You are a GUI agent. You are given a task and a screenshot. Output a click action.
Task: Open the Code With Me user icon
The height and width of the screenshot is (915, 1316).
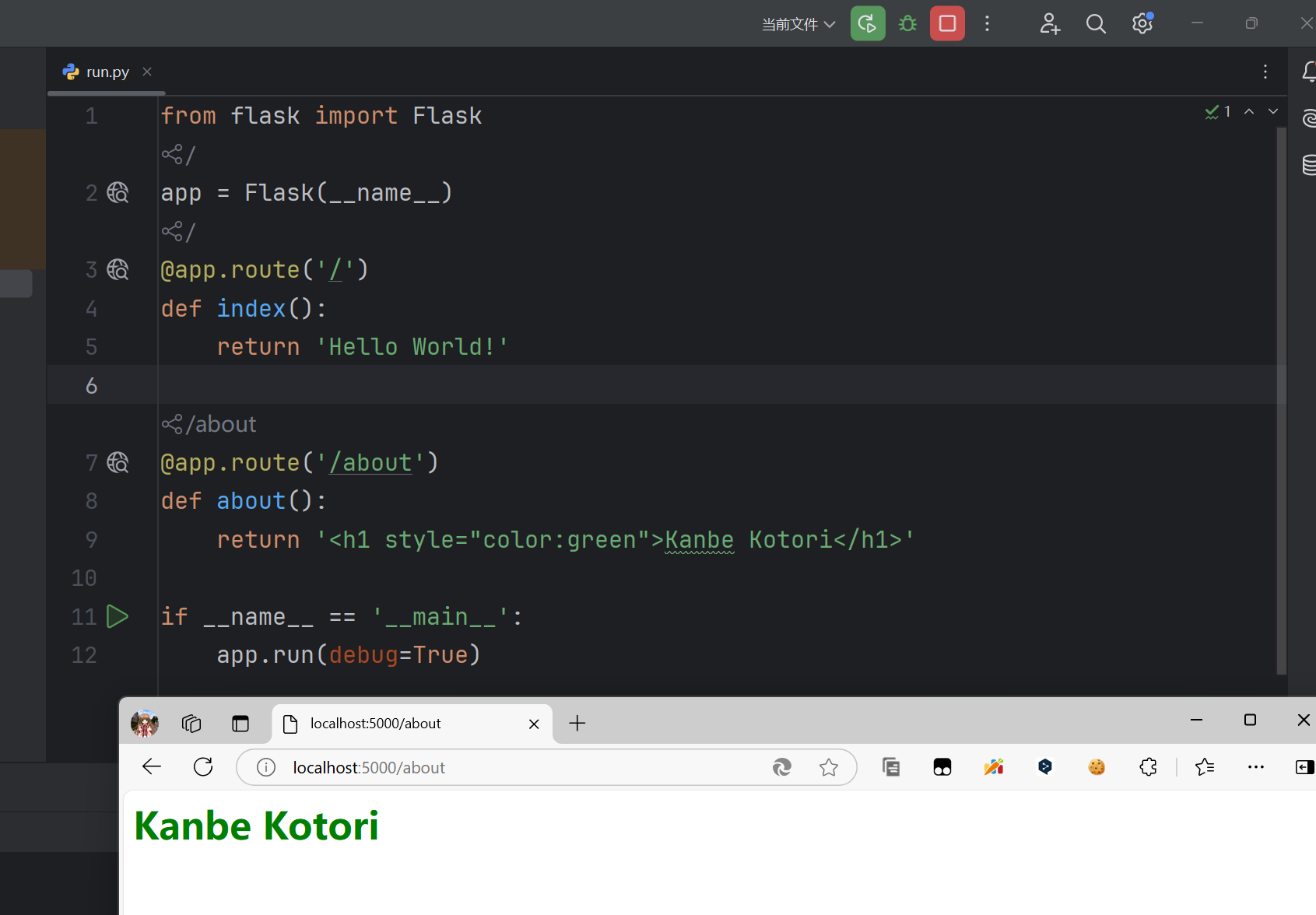[1049, 23]
